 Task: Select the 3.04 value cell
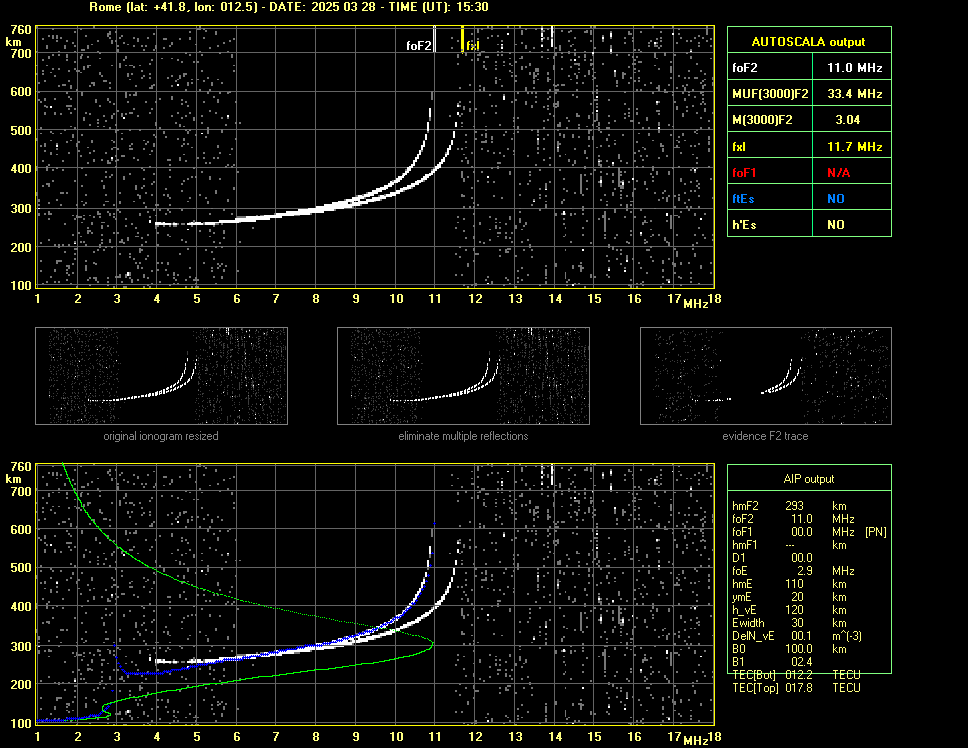point(852,120)
